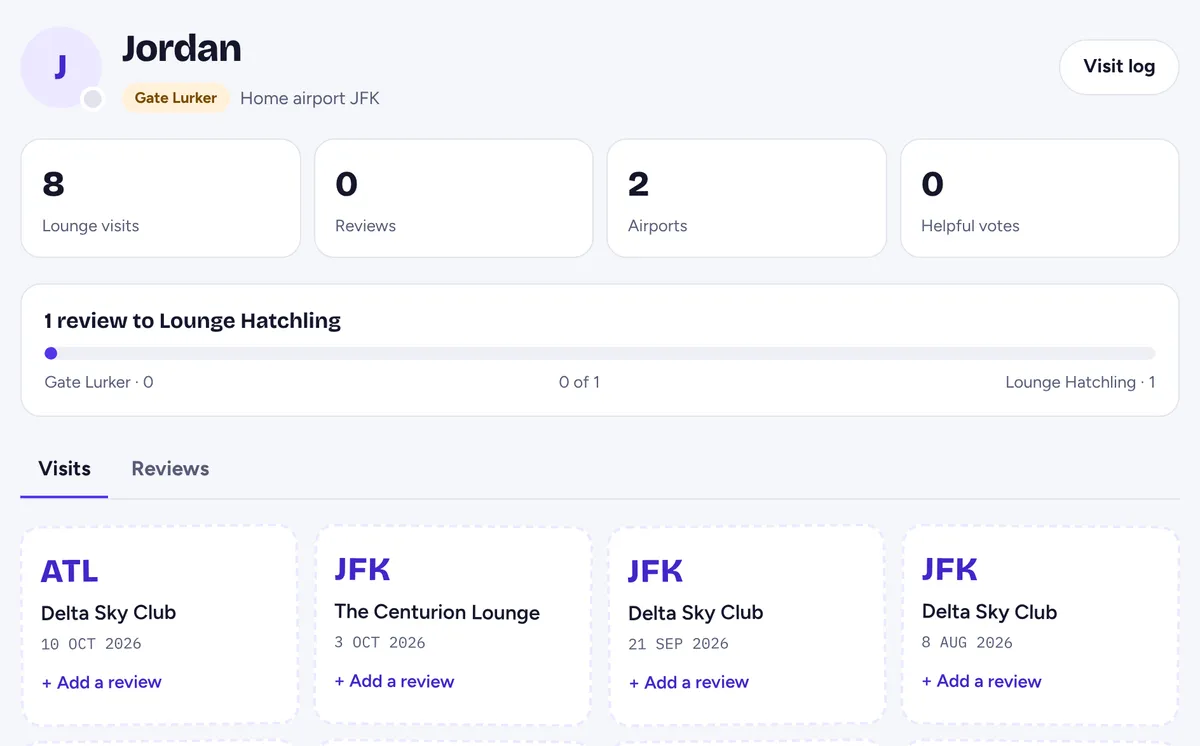
Task: Open the Lounge visits stat card
Action: 161,198
